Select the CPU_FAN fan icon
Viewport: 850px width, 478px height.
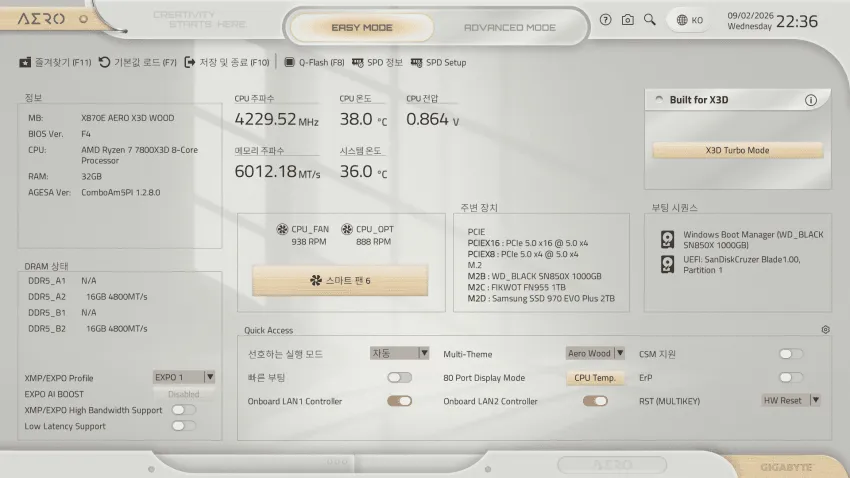pyautogui.click(x=282, y=229)
